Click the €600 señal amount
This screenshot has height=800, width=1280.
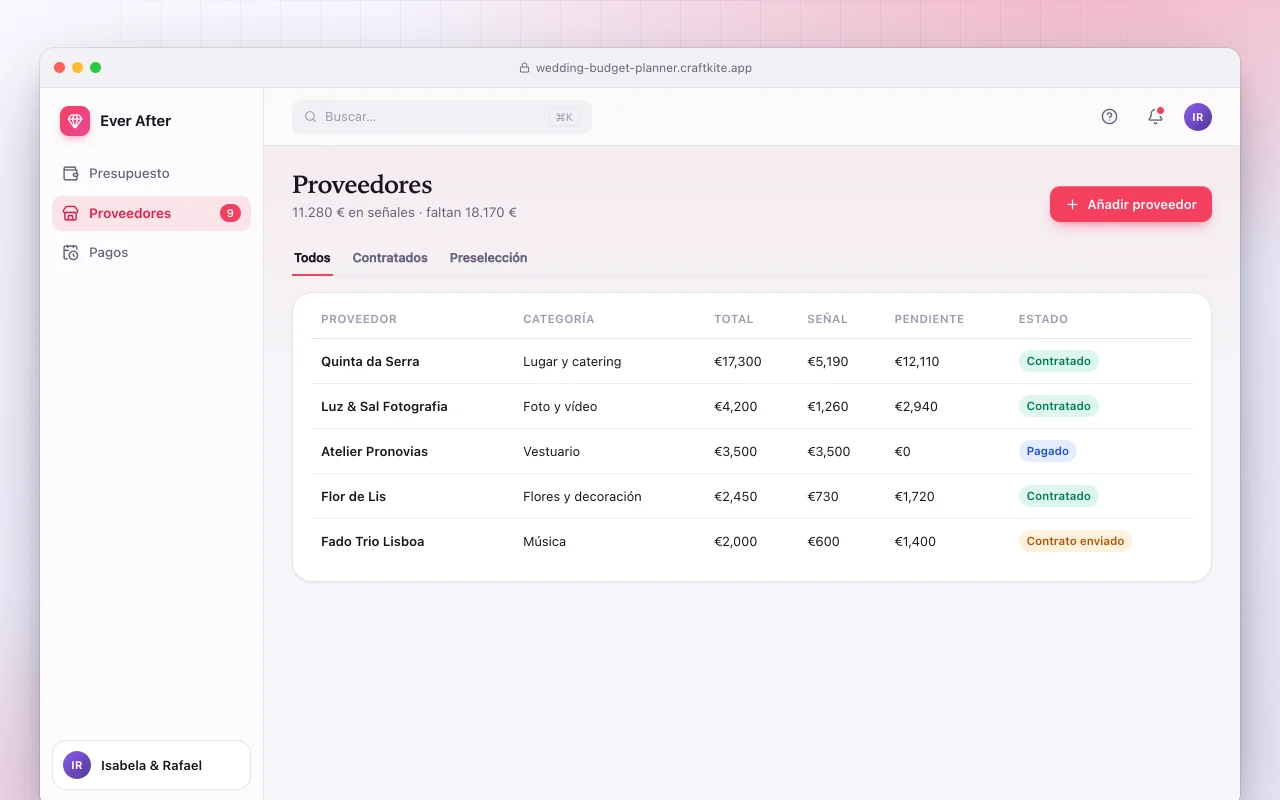pyautogui.click(x=823, y=541)
